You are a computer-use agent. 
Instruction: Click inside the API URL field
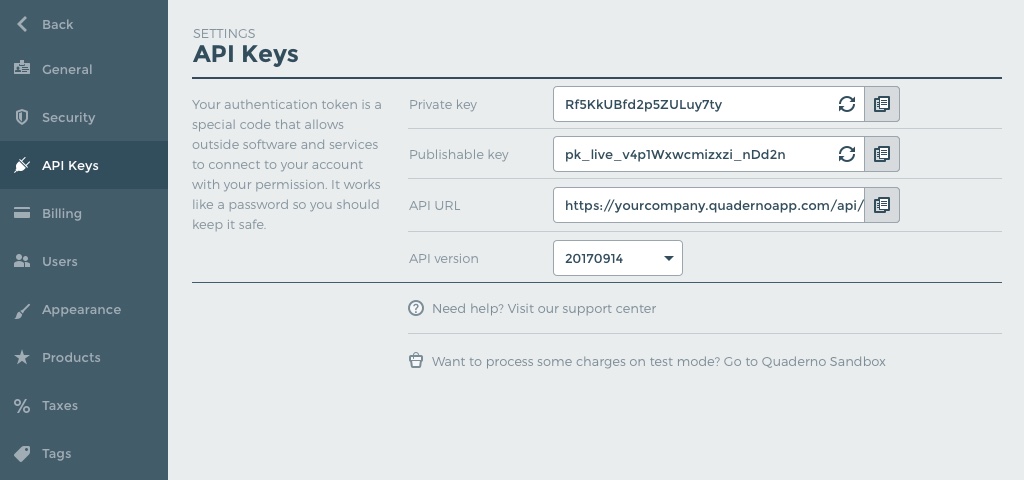pos(709,205)
